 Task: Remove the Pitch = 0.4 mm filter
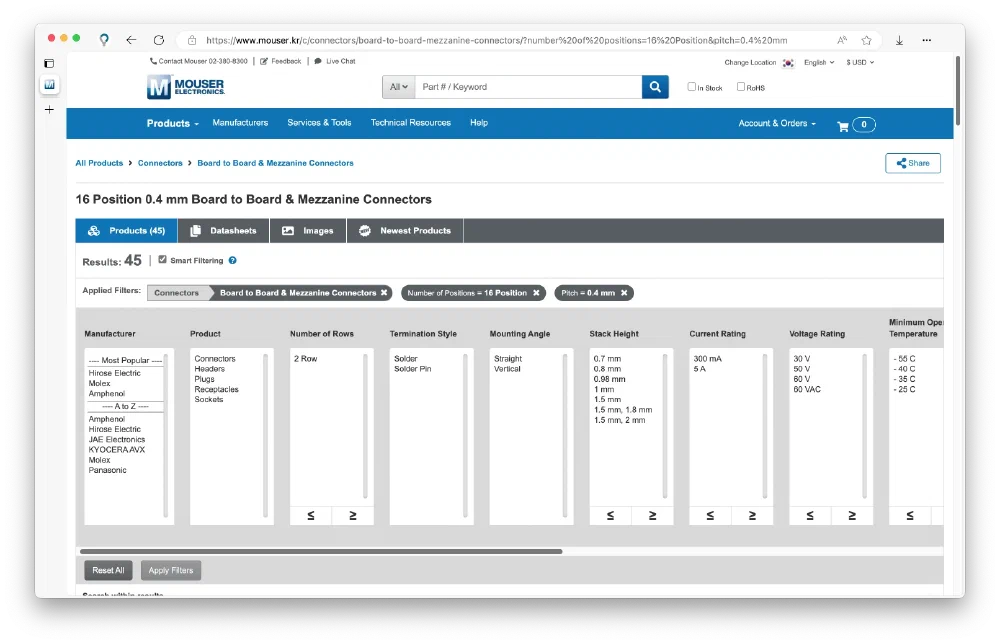point(624,293)
